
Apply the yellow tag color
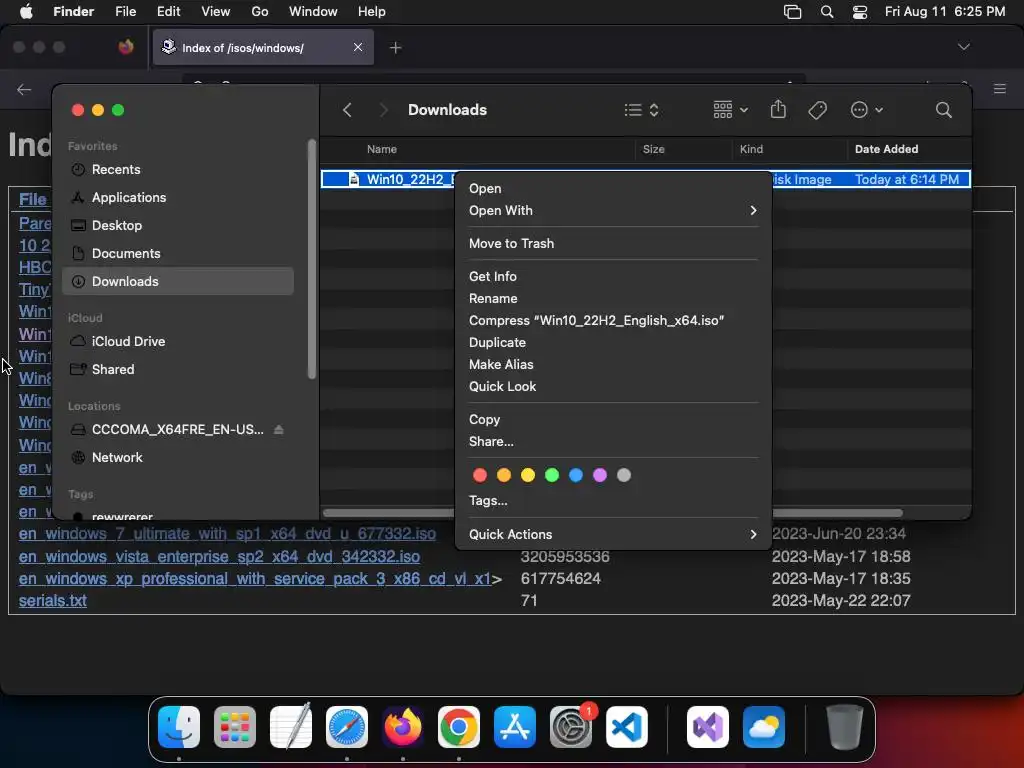click(x=528, y=475)
